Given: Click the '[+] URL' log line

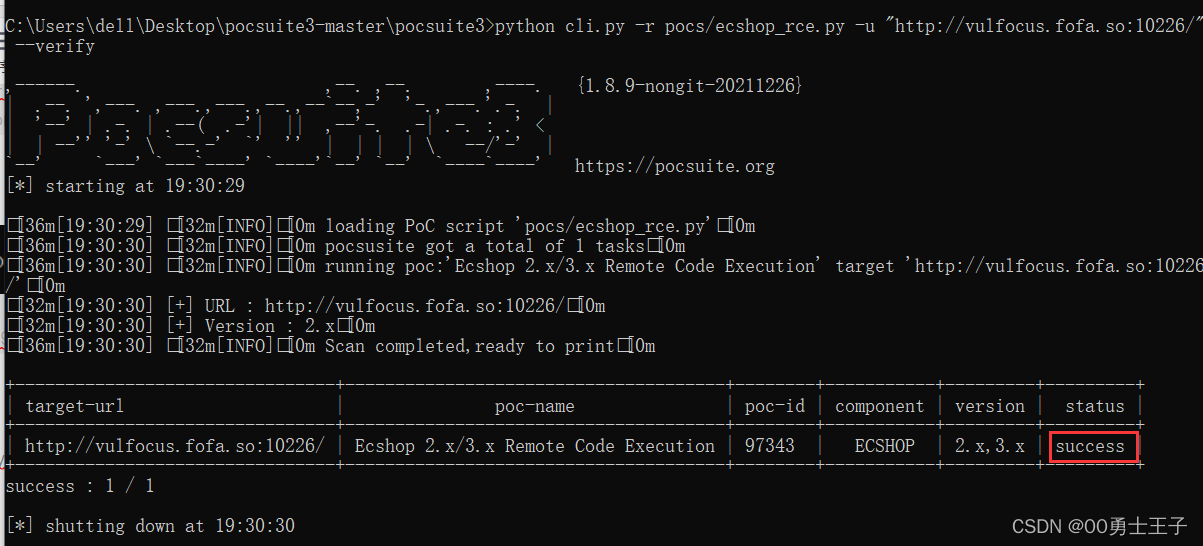Looking at the screenshot, I should tap(306, 306).
